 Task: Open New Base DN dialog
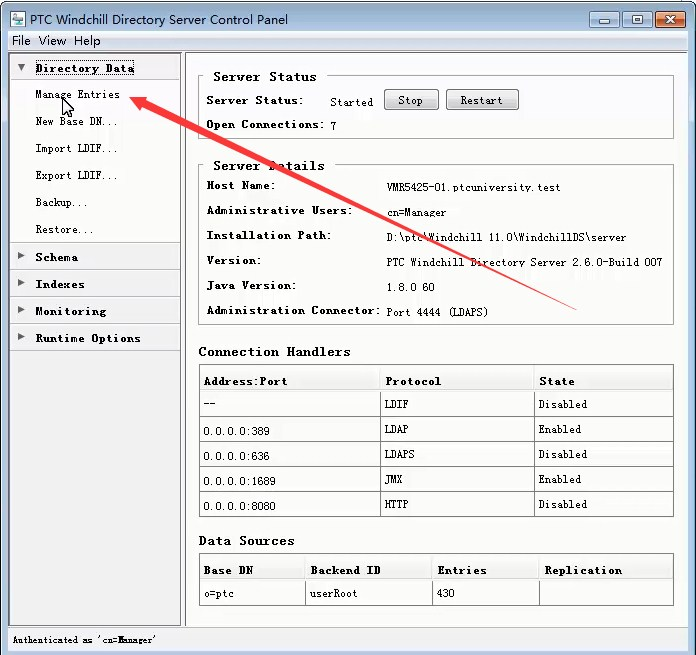(x=76, y=121)
